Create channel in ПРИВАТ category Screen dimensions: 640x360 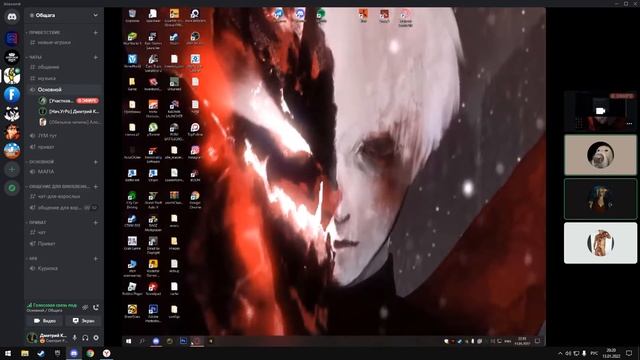(x=96, y=222)
